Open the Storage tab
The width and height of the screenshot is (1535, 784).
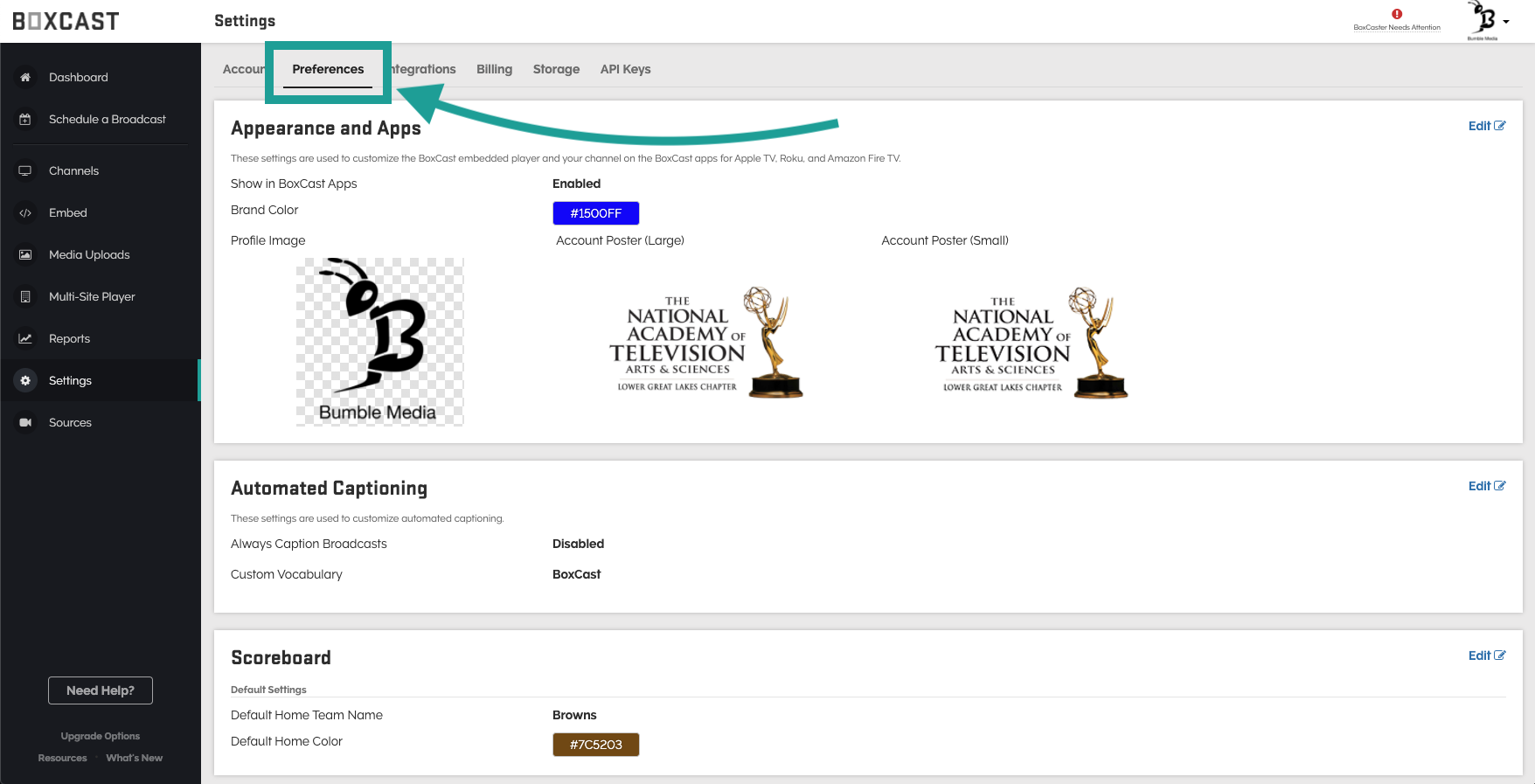pos(556,69)
